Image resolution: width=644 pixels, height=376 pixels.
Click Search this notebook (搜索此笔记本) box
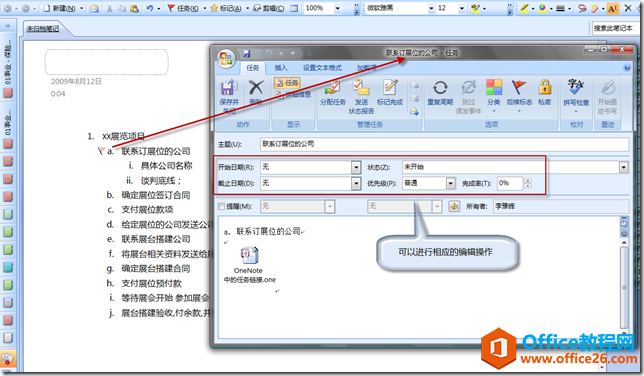click(x=615, y=28)
